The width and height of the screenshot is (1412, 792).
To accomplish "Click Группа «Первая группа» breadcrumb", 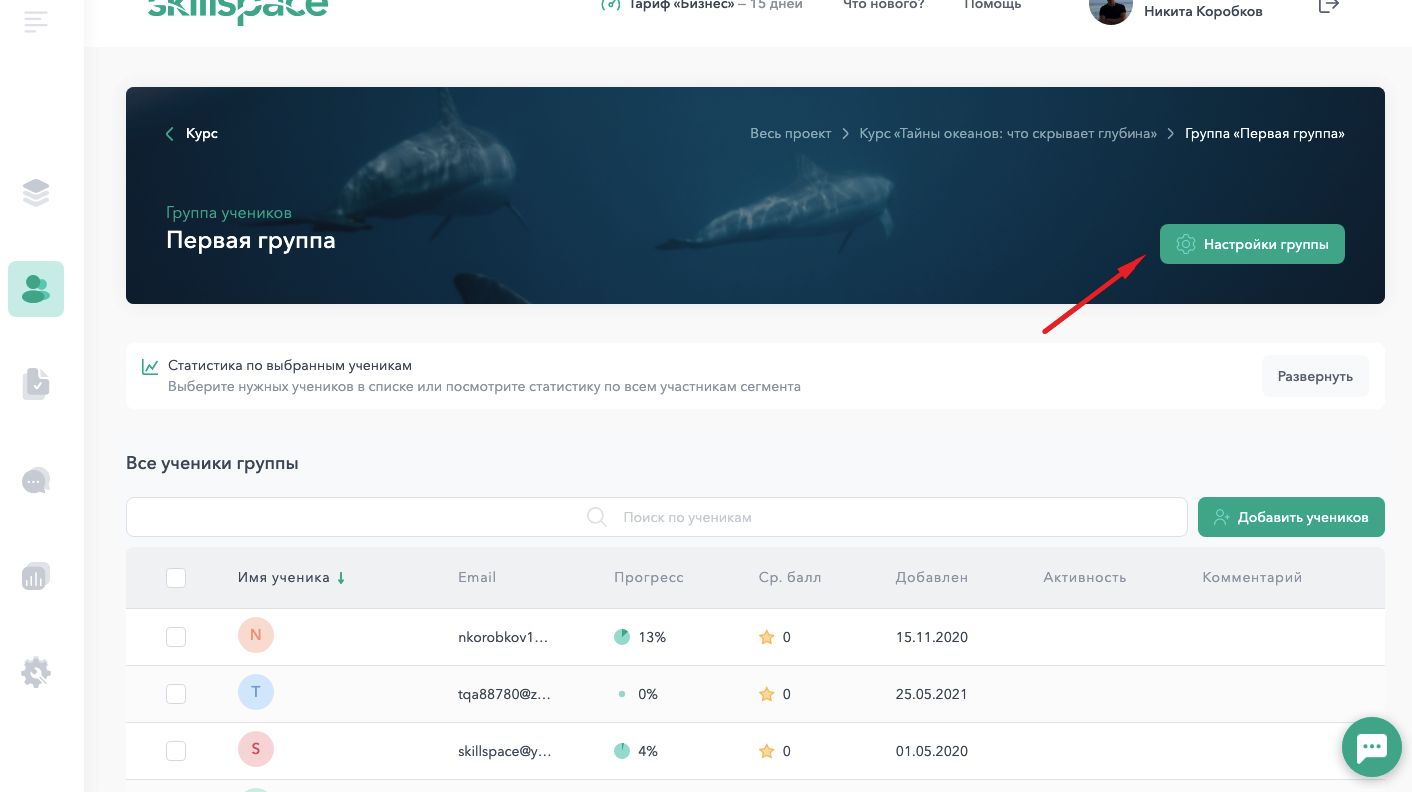I will coord(1265,134).
